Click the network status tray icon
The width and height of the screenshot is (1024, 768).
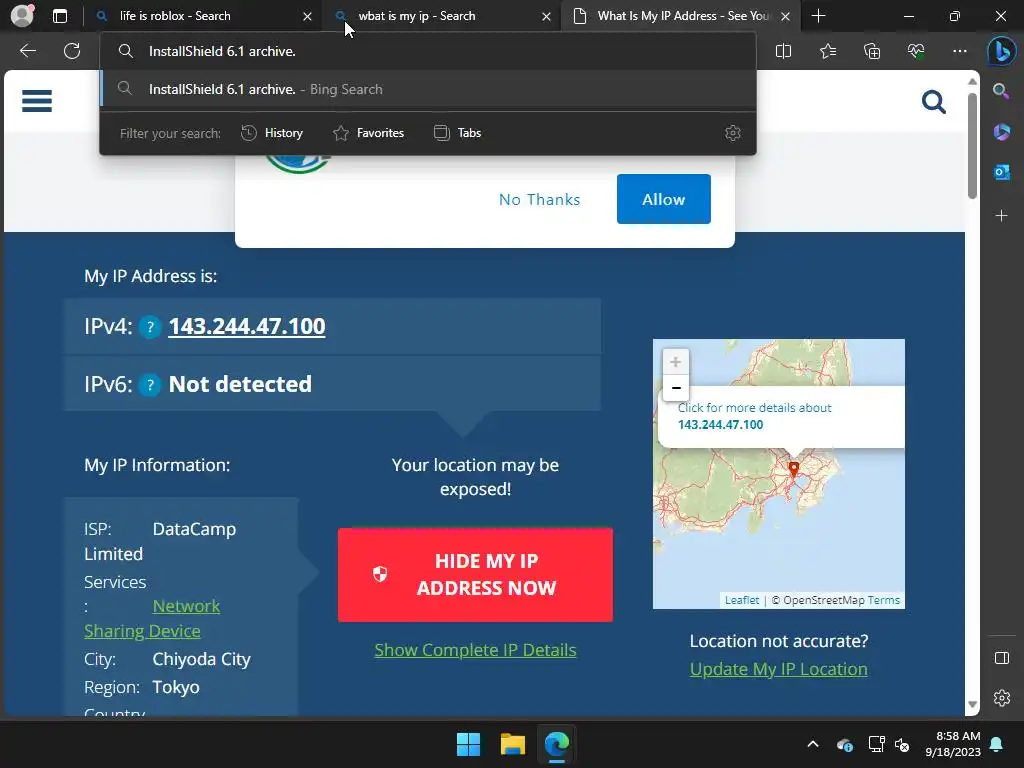click(876, 744)
